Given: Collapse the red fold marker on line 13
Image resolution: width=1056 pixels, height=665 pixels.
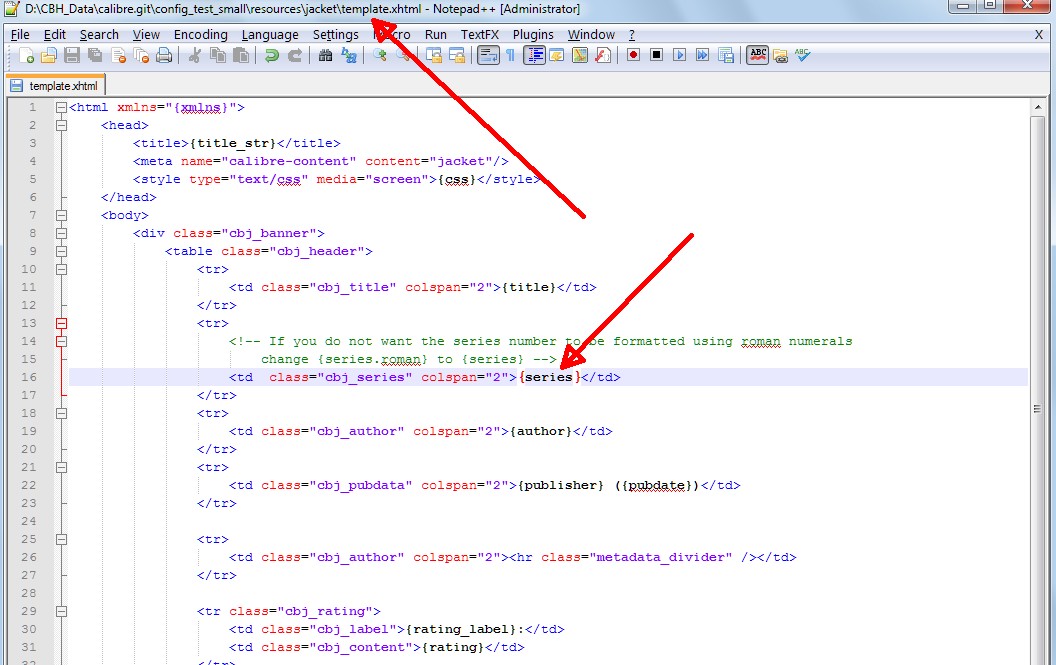Looking at the screenshot, I should pyautogui.click(x=61, y=323).
